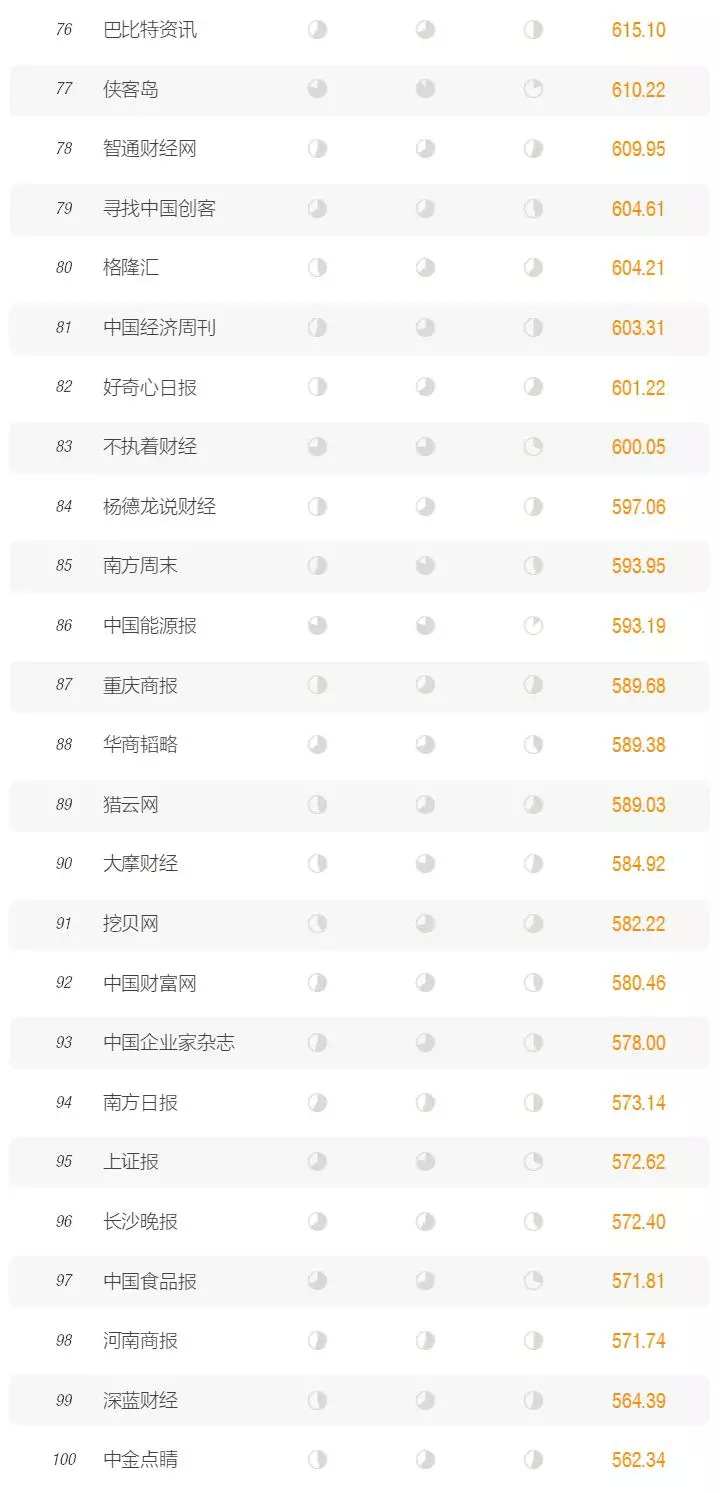Open the 中国企业家杂志 entry name

169,1043
